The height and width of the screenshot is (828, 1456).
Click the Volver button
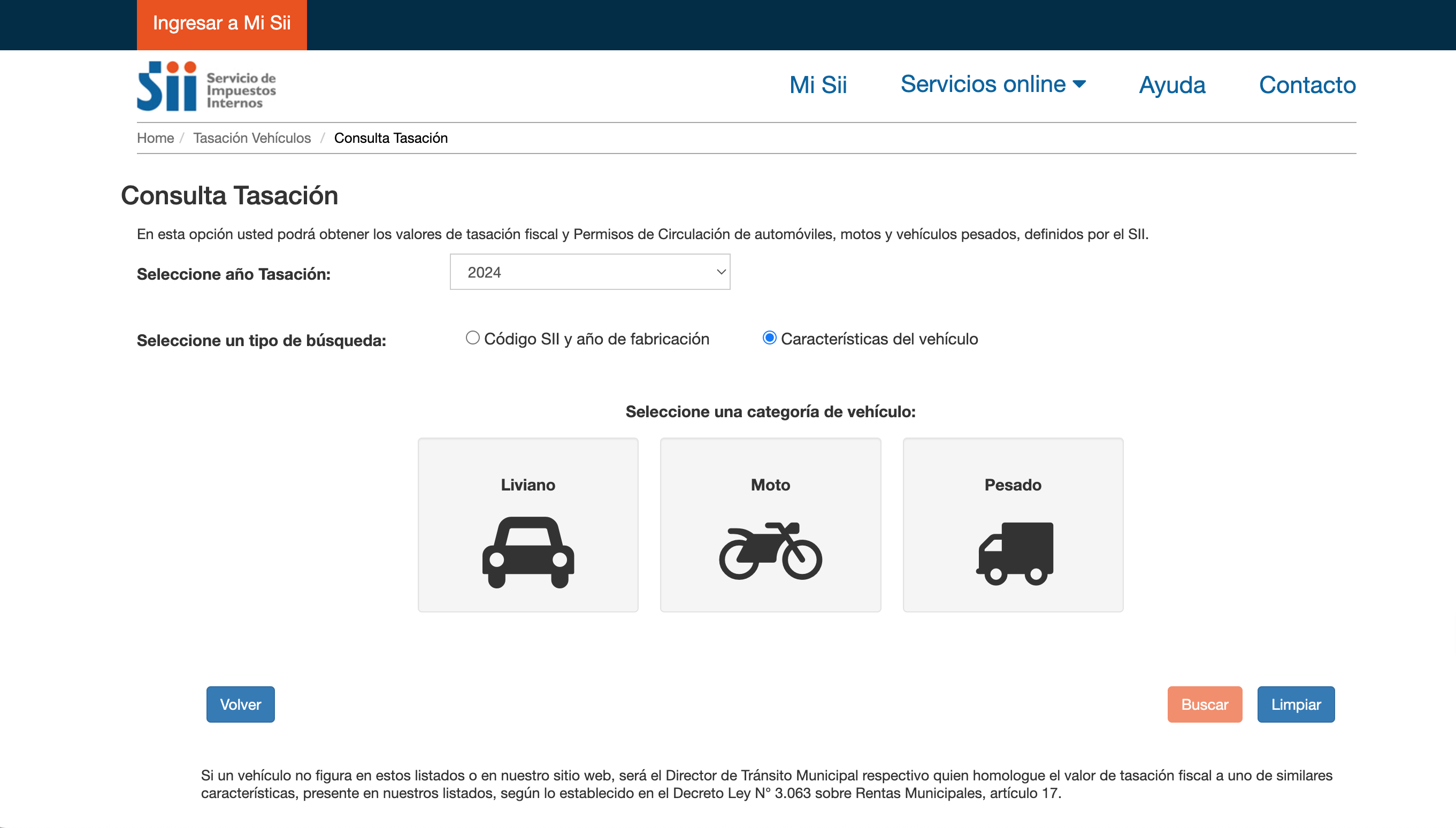coord(240,704)
